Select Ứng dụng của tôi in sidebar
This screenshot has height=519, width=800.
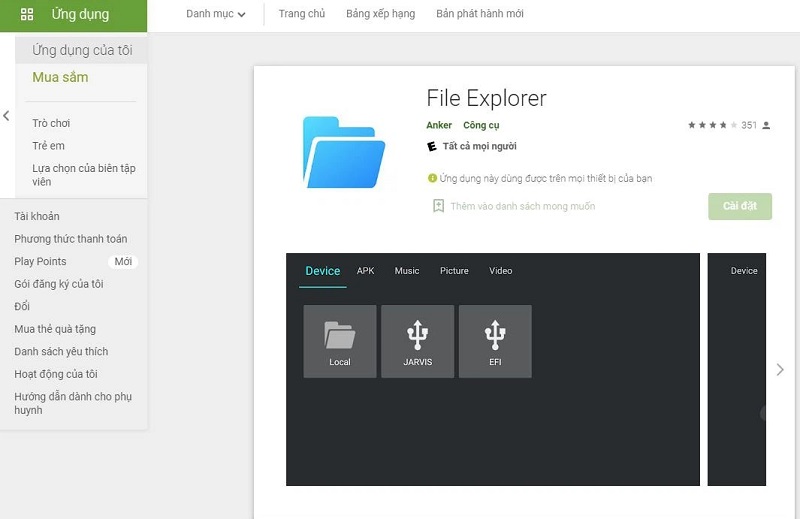82,50
